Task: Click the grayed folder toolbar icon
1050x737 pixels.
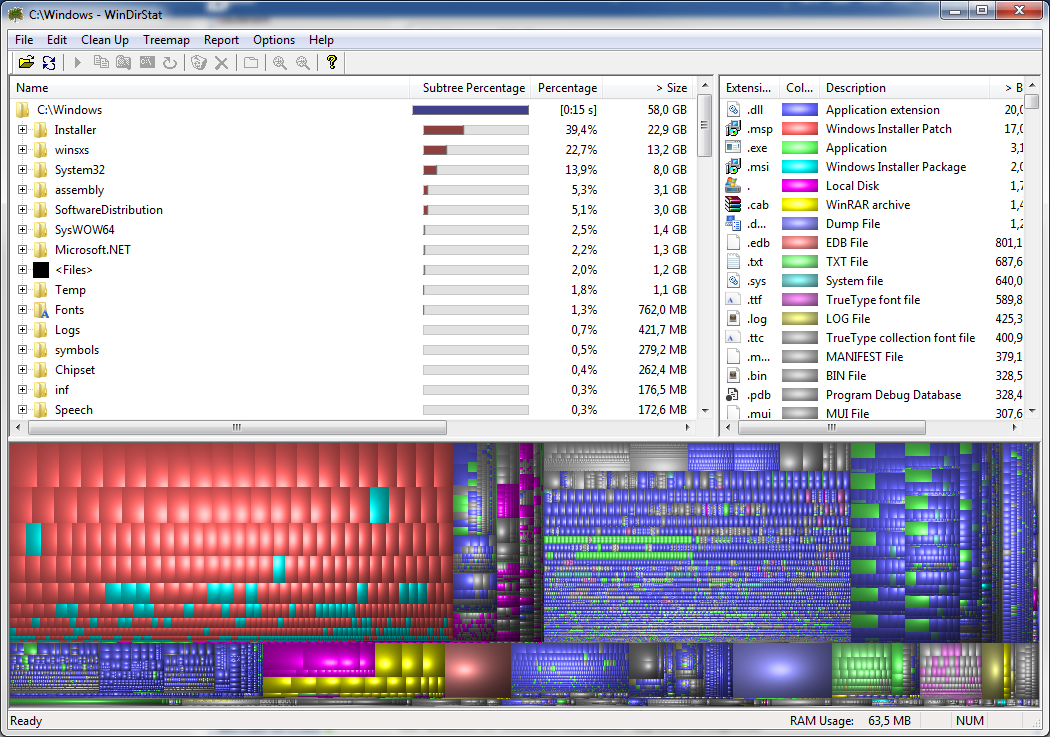Action: (x=251, y=62)
